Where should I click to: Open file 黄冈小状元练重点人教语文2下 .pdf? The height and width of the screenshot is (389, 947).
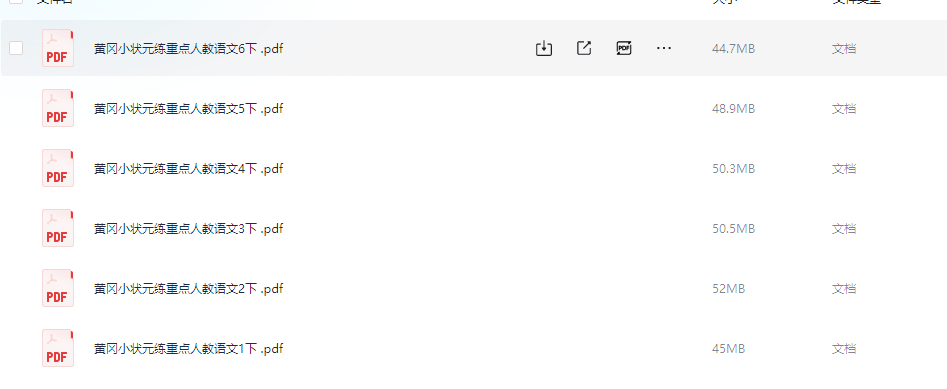click(188, 289)
